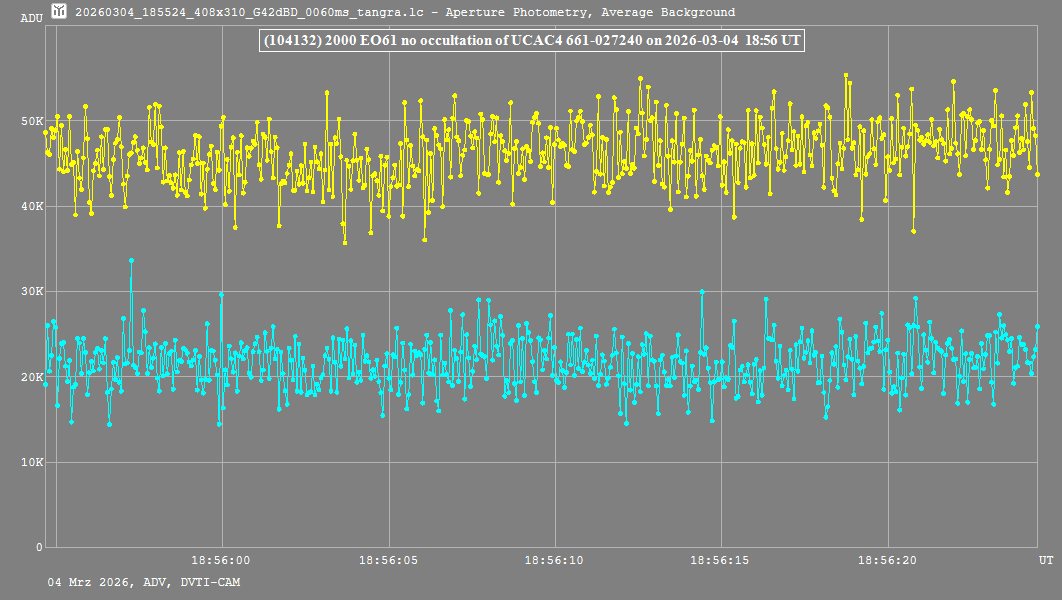Select the 18:56:15 time axis label
This screenshot has height=600, width=1062.
pyautogui.click(x=721, y=561)
